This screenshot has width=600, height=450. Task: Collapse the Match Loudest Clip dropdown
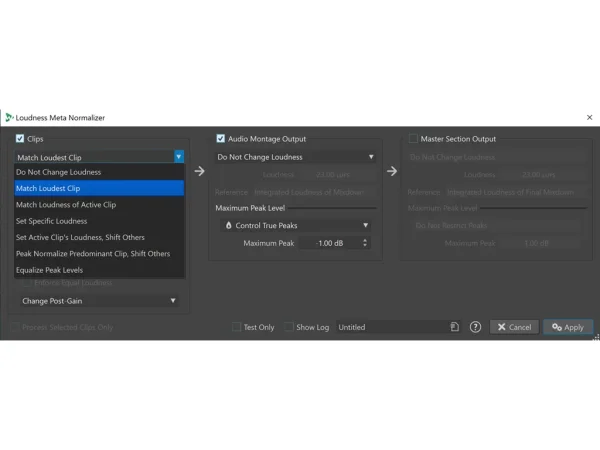(x=178, y=157)
